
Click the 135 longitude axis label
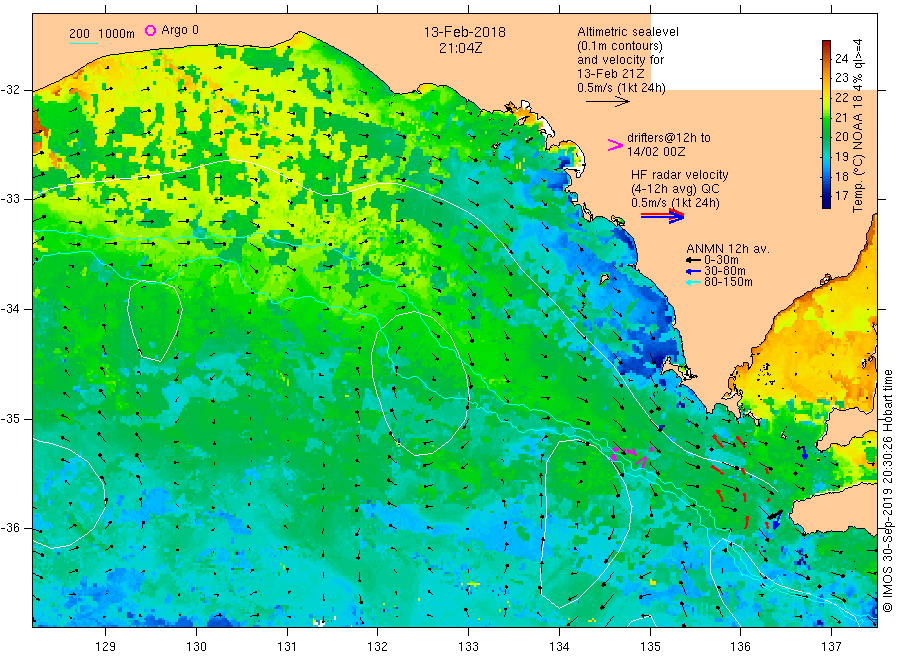coord(650,647)
